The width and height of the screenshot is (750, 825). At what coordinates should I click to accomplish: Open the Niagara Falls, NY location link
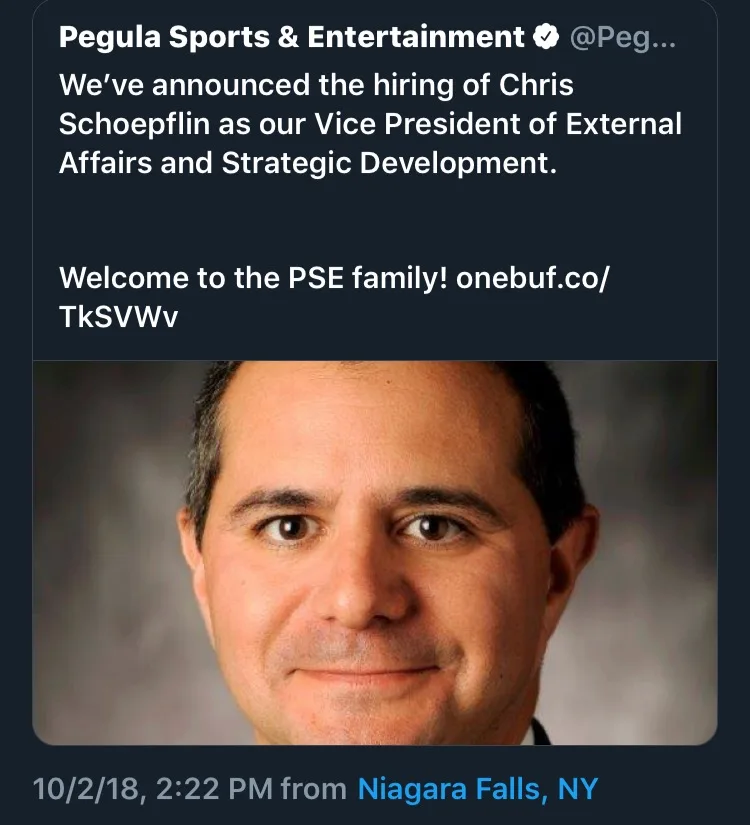point(478,789)
